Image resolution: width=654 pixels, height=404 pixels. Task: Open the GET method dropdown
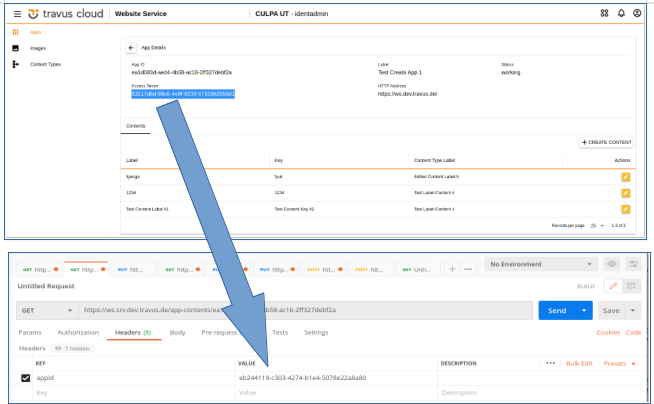[47, 310]
